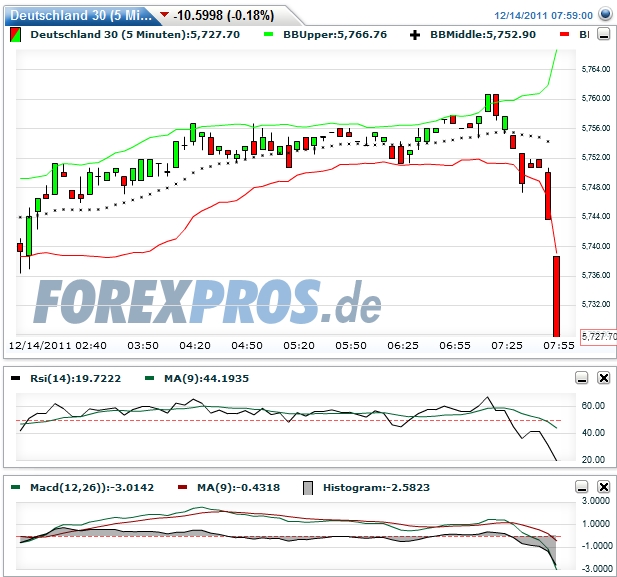Click the 07:55 time axis label
The height and width of the screenshot is (577, 617).
(x=559, y=346)
